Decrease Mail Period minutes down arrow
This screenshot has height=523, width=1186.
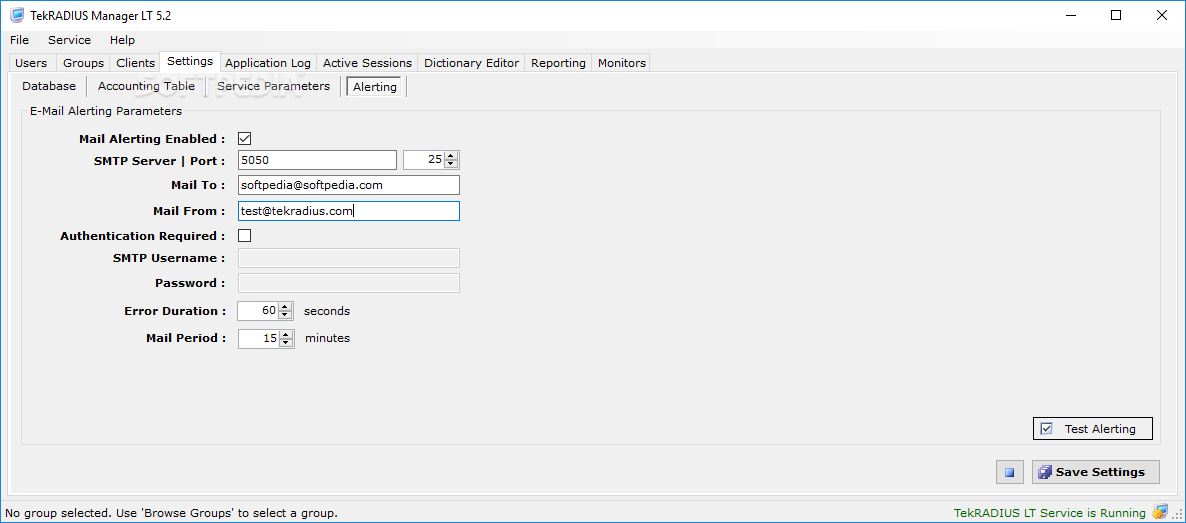point(285,343)
